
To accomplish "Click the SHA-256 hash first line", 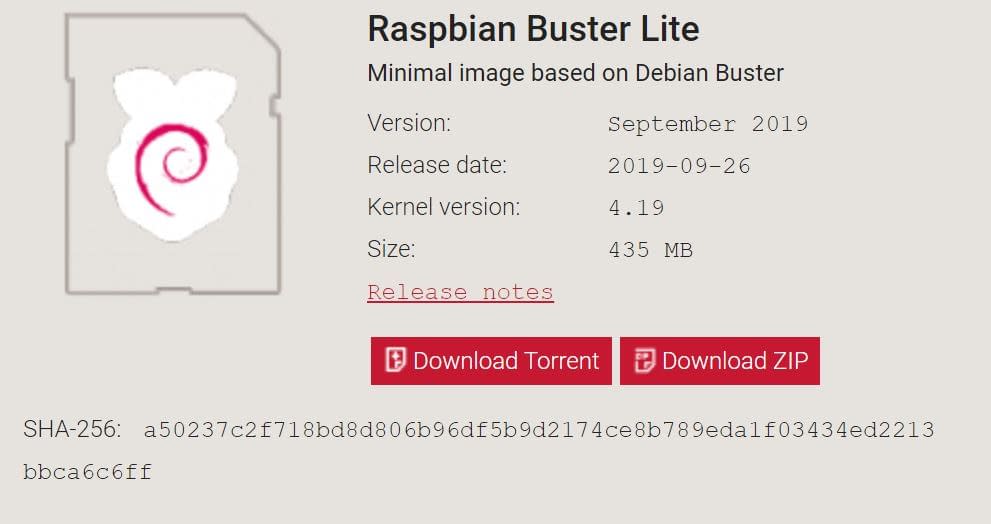I will [538, 430].
